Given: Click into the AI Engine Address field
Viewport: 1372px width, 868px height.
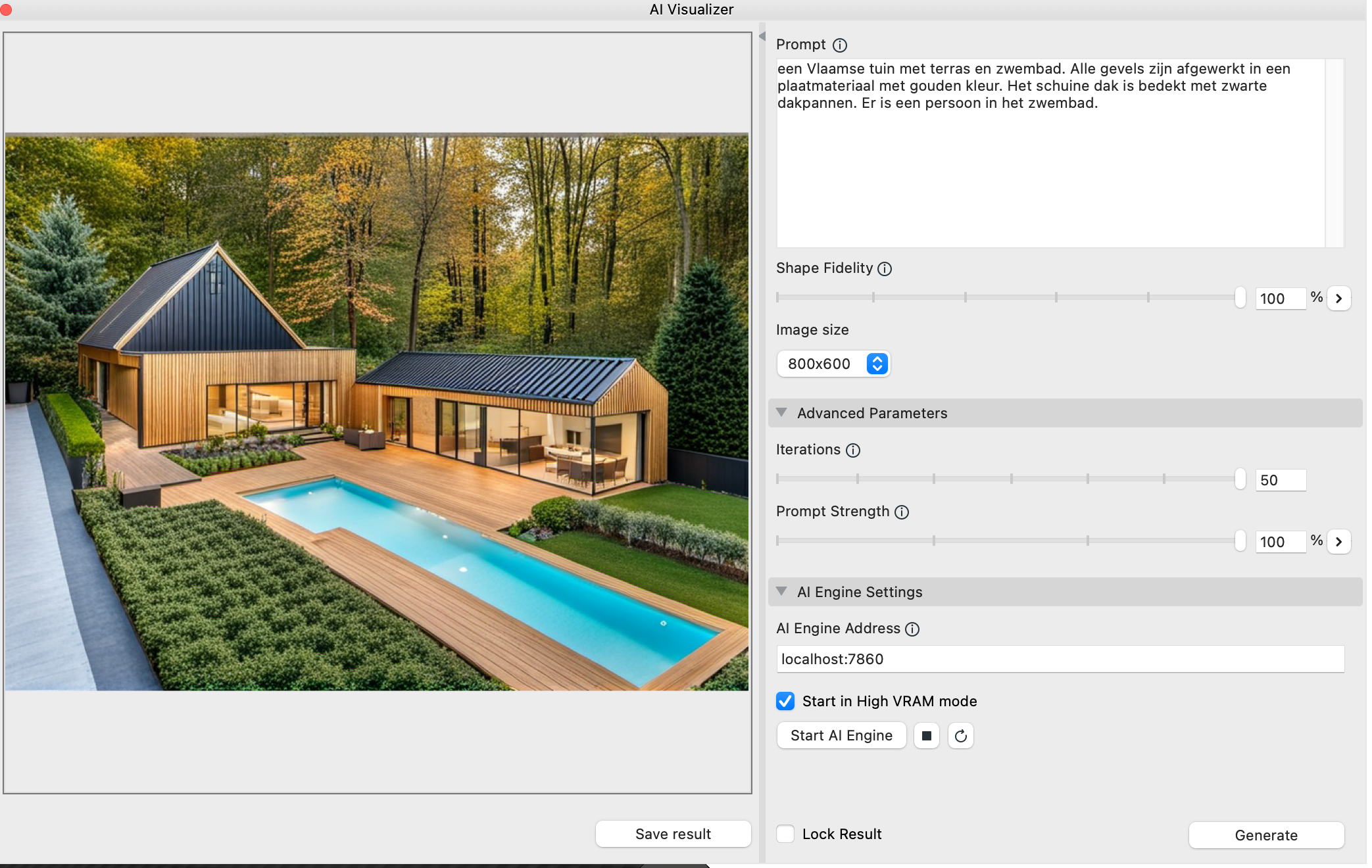Looking at the screenshot, I should click(1060, 659).
